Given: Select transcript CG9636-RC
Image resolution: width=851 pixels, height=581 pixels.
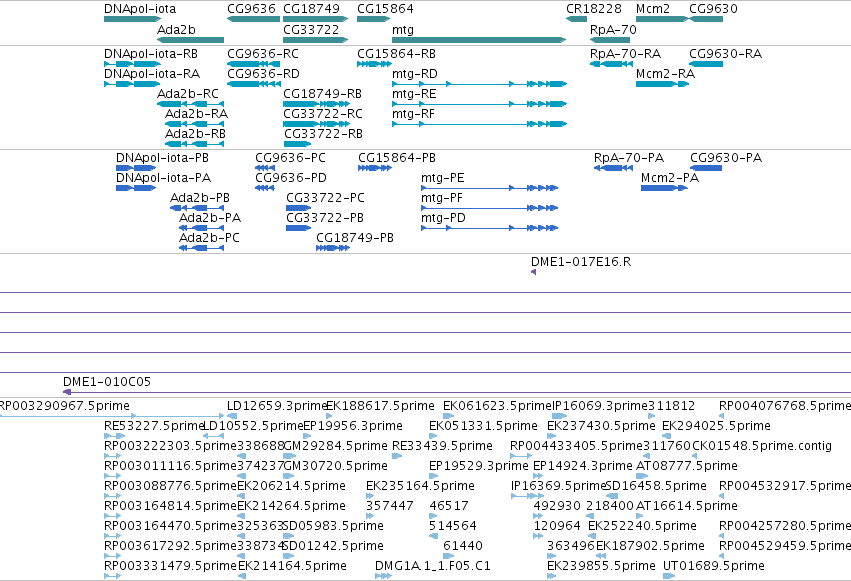Looking at the screenshot, I should 263,54.
